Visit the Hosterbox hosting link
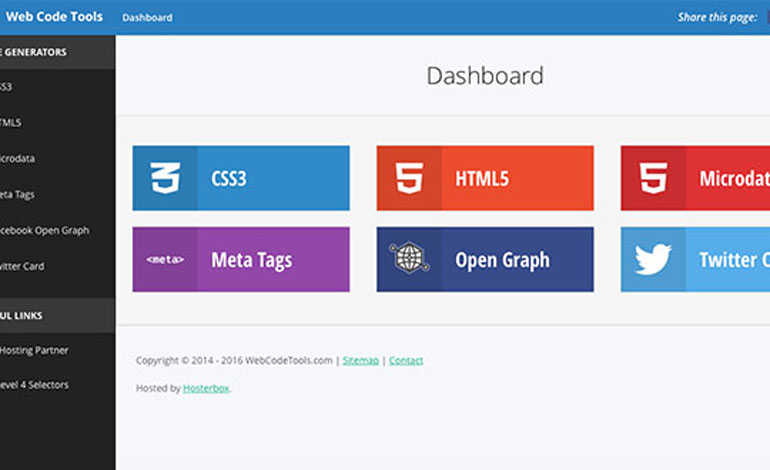Screen dimensions: 770x470 point(206,388)
